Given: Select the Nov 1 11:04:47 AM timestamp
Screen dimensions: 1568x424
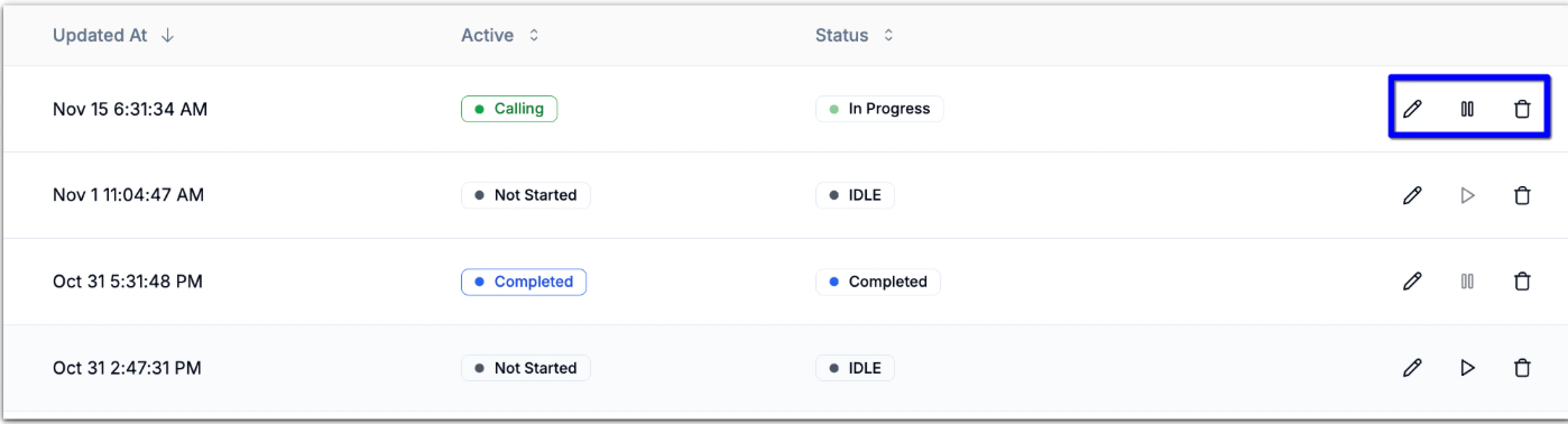Looking at the screenshot, I should pos(128,195).
